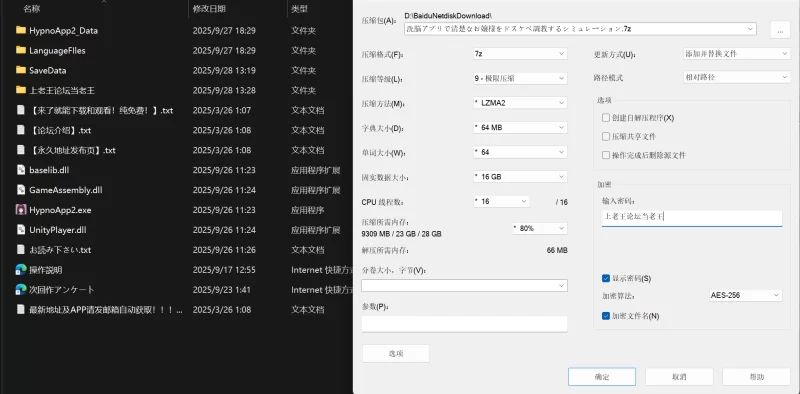Enable 创建自解压程序(X) checkbox
This screenshot has height=394, width=800.
coord(606,118)
